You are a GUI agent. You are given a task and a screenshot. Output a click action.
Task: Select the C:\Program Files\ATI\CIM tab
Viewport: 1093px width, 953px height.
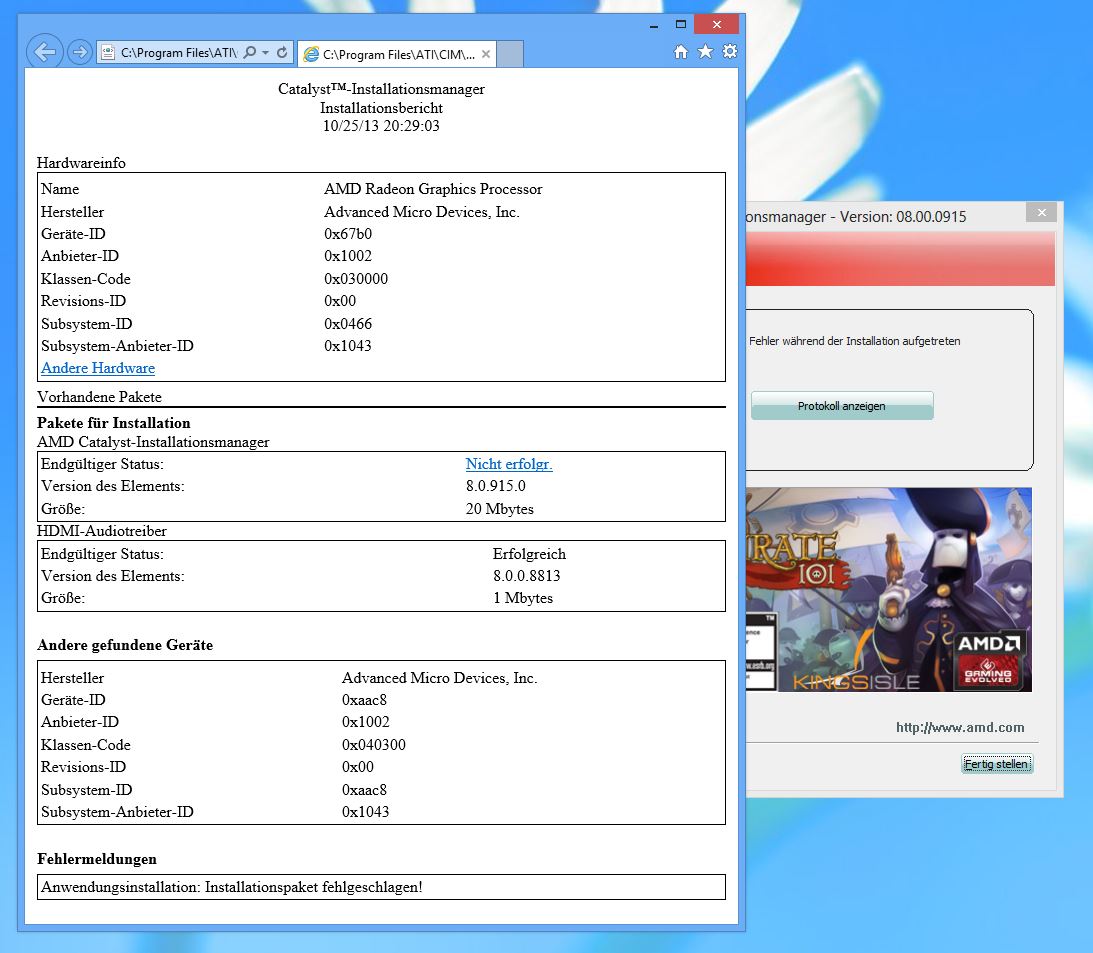coord(397,54)
